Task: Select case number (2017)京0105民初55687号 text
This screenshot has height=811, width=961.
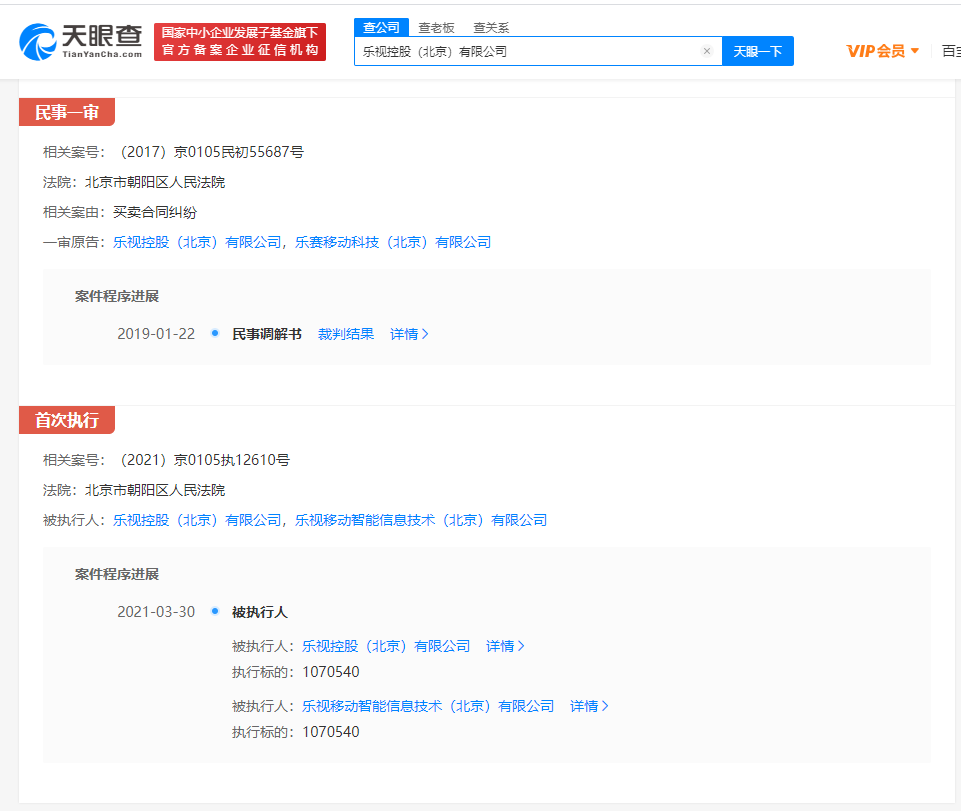Action: click(x=209, y=152)
